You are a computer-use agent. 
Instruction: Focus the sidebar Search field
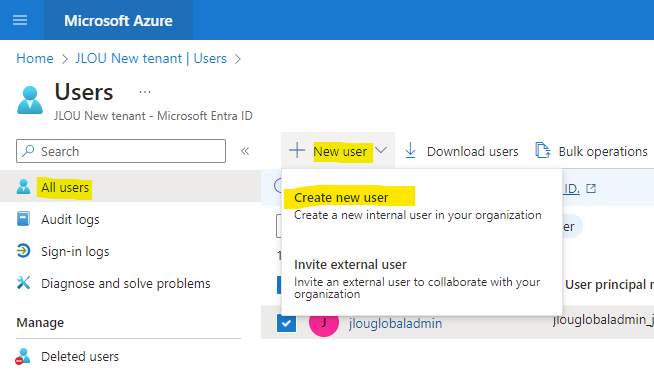121,151
